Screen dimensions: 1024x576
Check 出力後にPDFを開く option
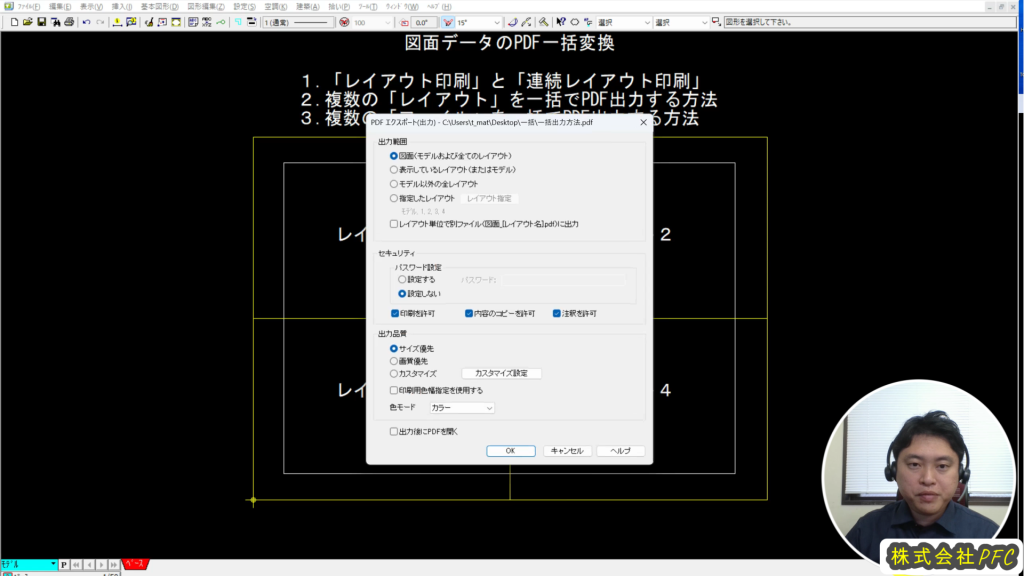click(394, 432)
